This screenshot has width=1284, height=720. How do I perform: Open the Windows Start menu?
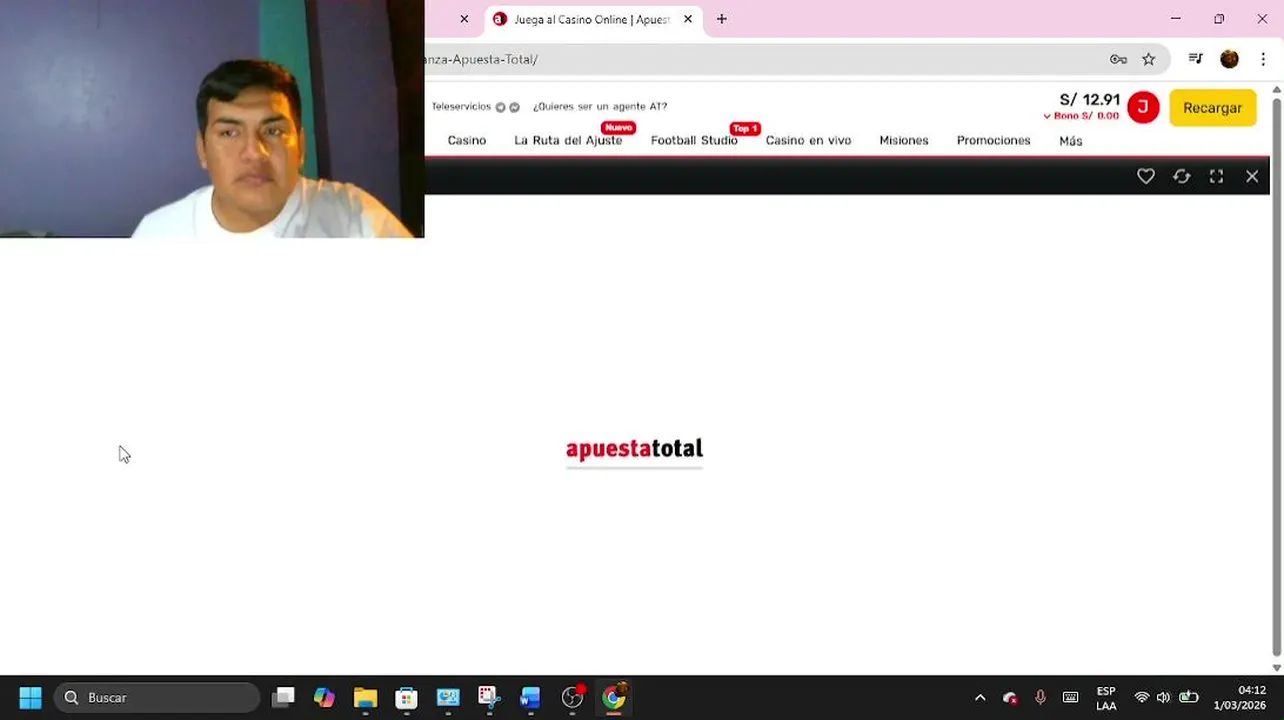click(30, 697)
